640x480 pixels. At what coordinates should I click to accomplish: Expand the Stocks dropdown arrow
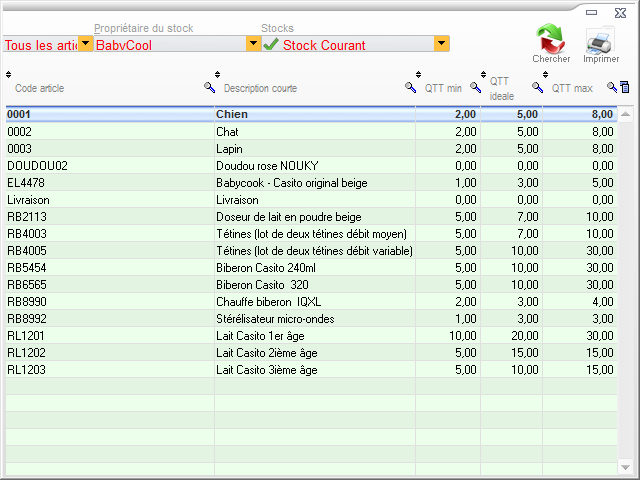point(441,44)
